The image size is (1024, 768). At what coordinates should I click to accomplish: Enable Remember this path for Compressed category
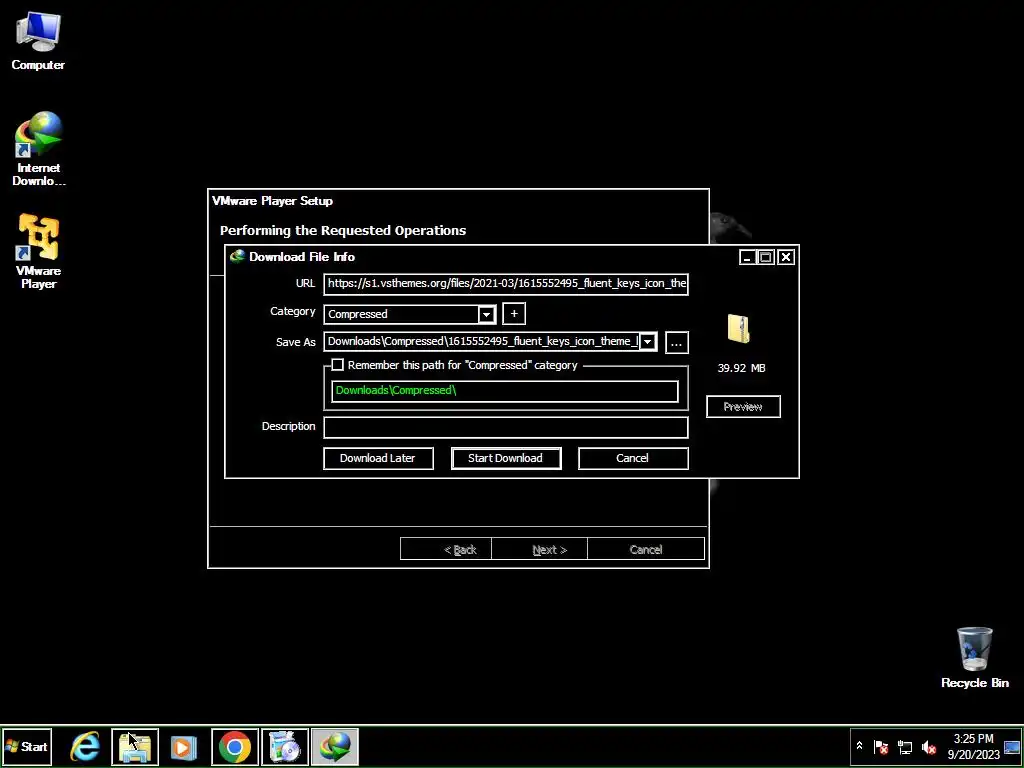pos(338,365)
